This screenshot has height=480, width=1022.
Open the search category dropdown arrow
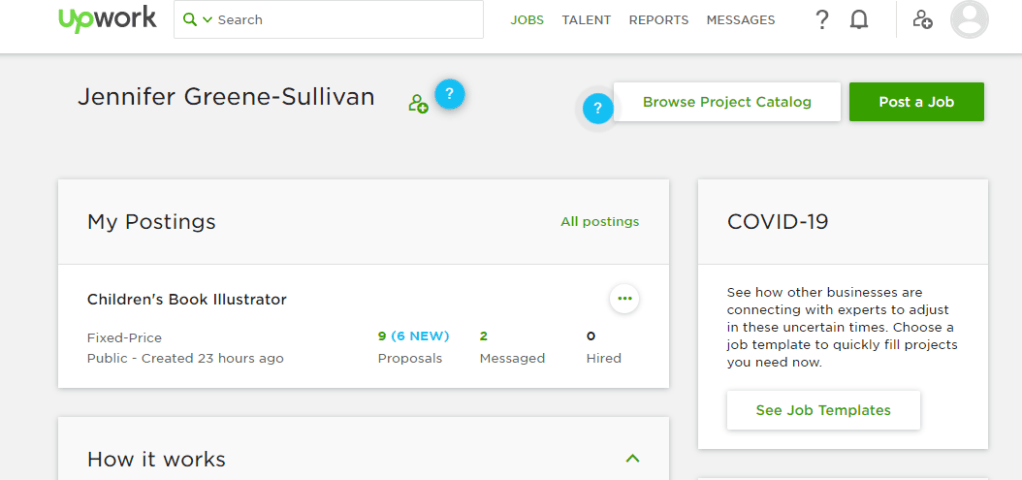pos(207,20)
